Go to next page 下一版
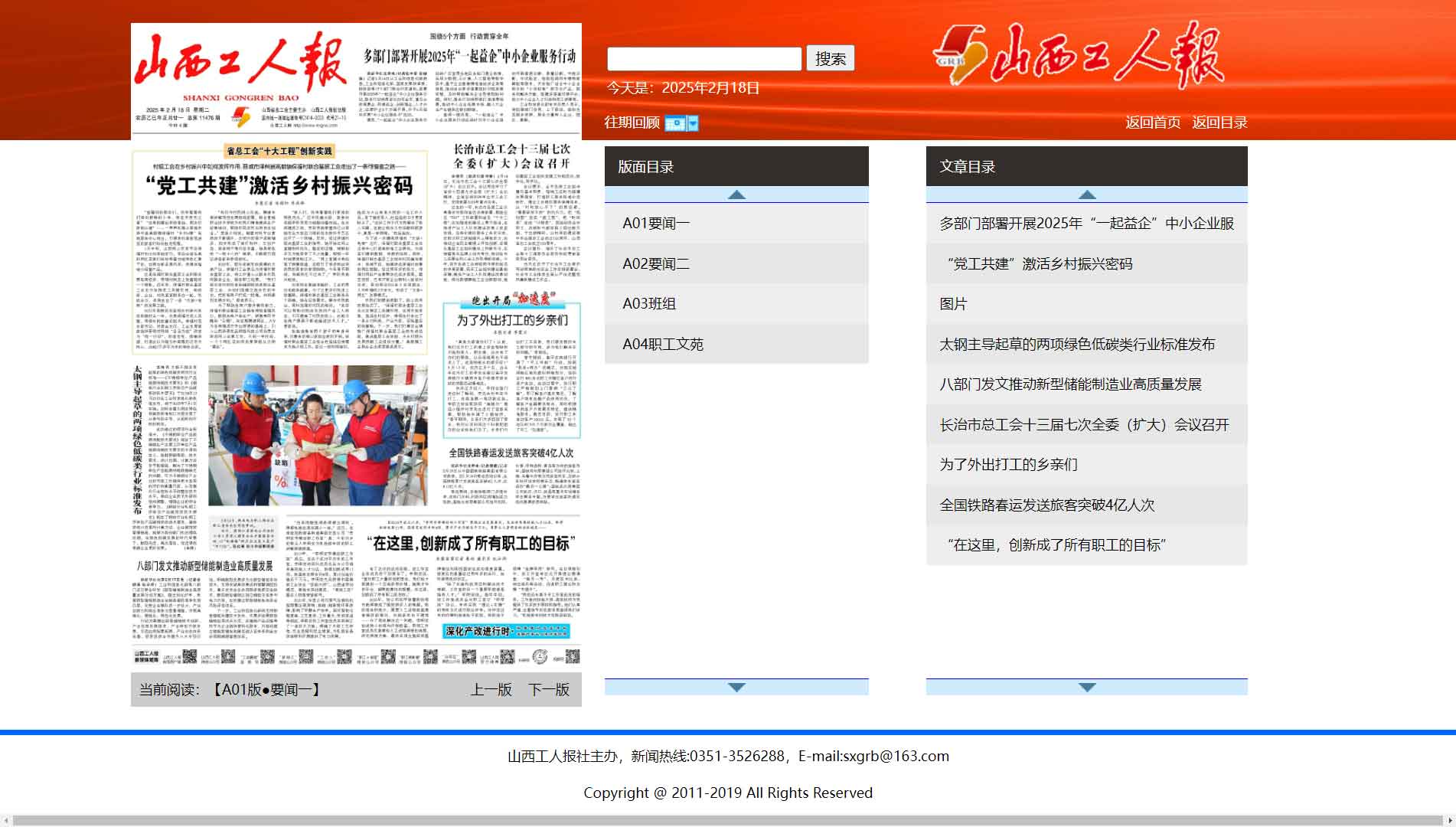 click(x=549, y=690)
